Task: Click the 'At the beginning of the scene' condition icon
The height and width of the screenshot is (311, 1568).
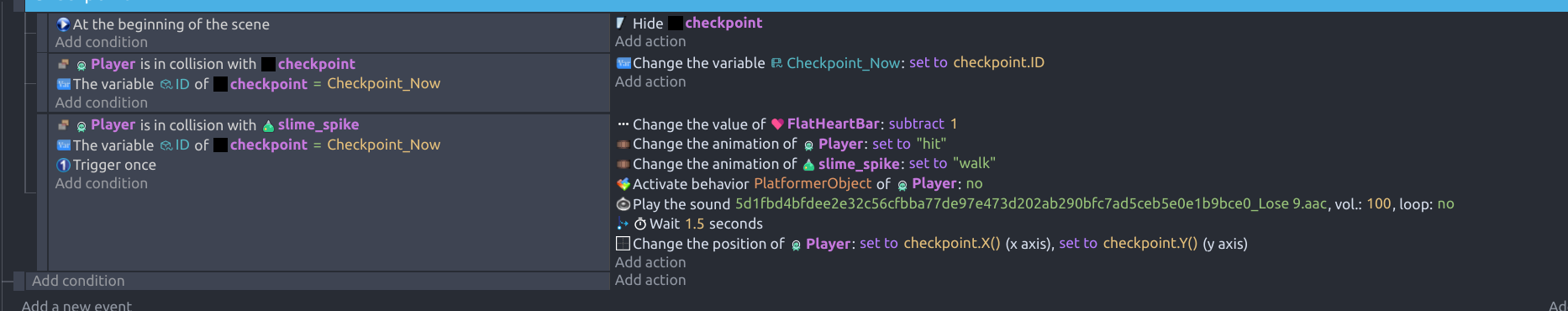Action: (x=63, y=24)
